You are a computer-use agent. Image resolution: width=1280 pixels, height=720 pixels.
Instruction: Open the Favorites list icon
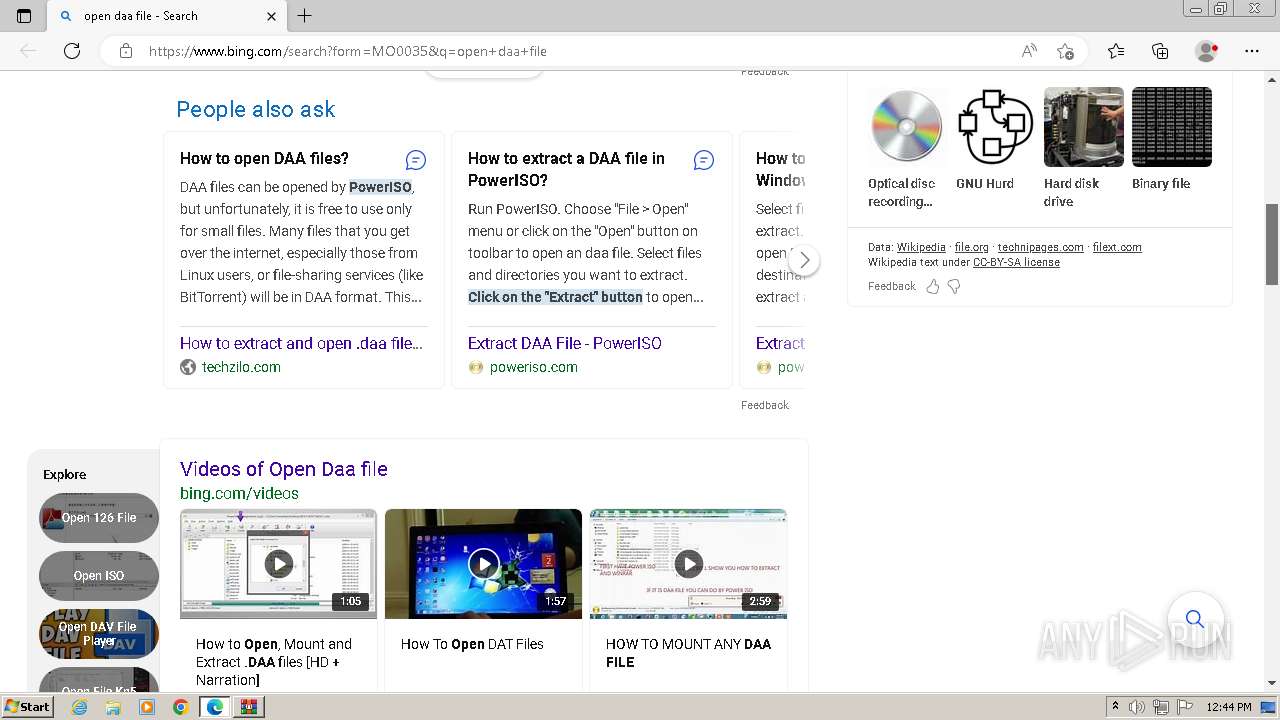(x=1116, y=51)
